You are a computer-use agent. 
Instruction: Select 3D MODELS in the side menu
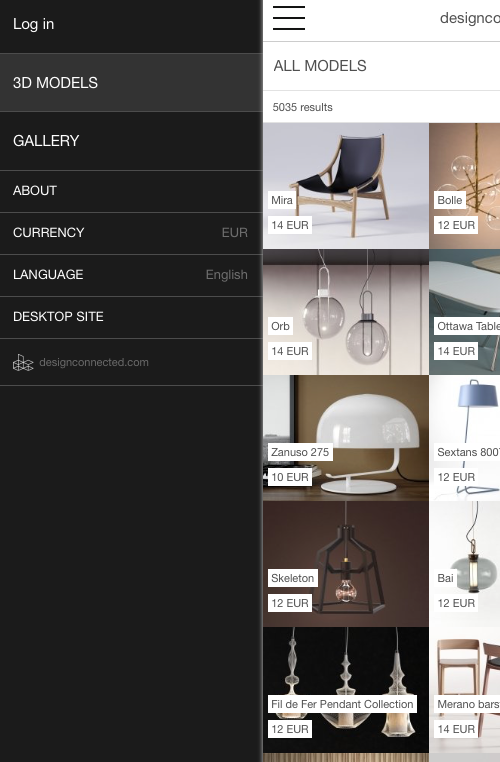click(x=131, y=83)
